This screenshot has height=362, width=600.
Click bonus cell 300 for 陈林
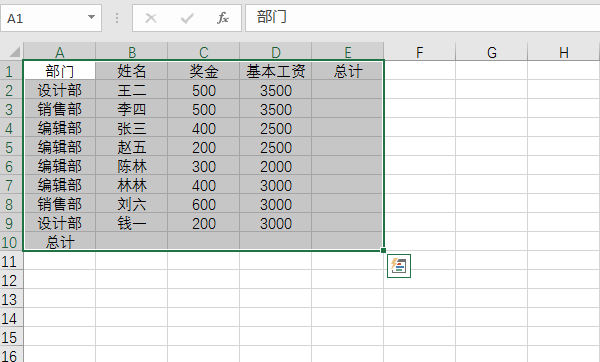tap(203, 165)
